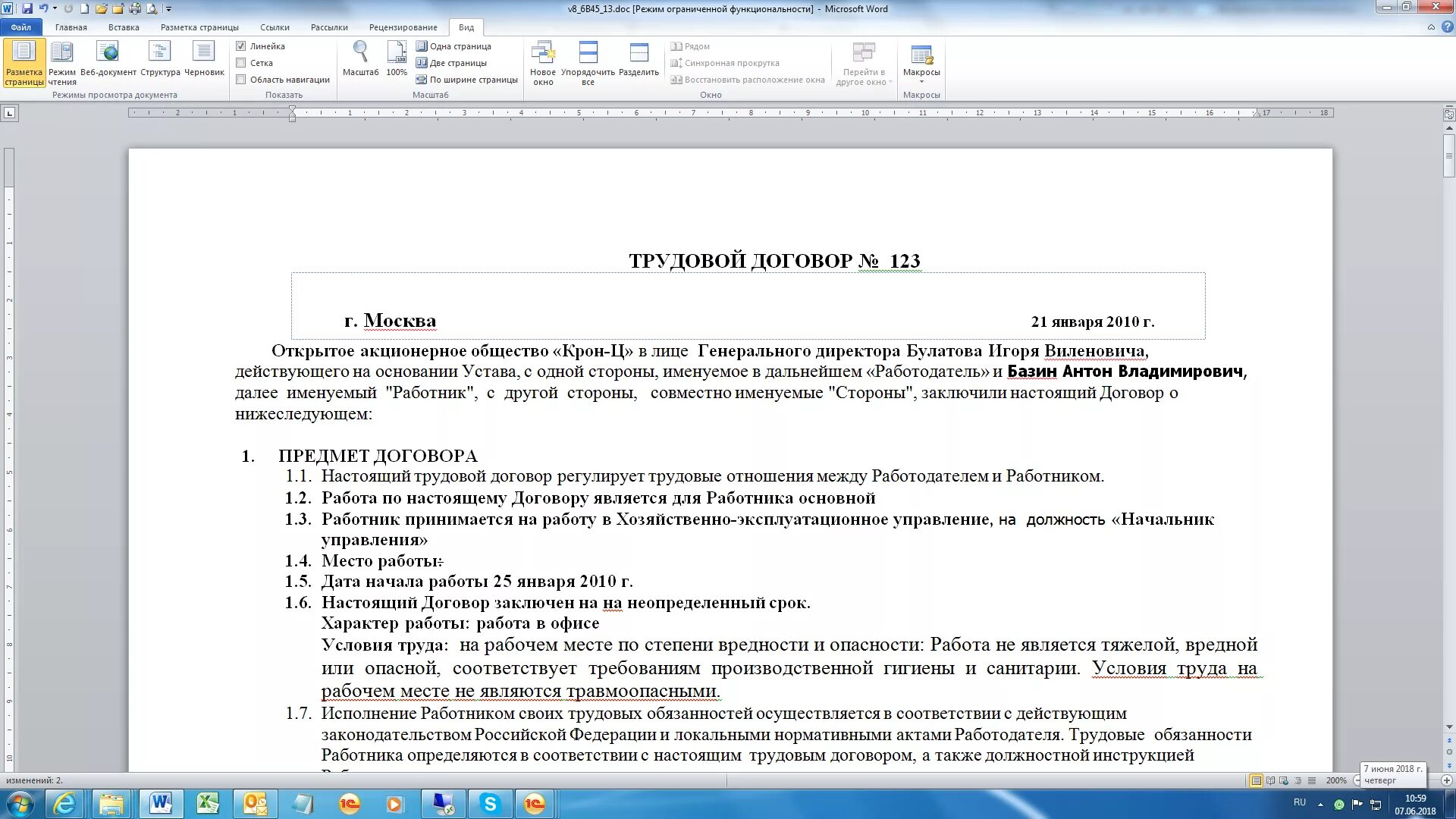Switch to Структура outline view
The image size is (1456, 819).
click(x=160, y=59)
